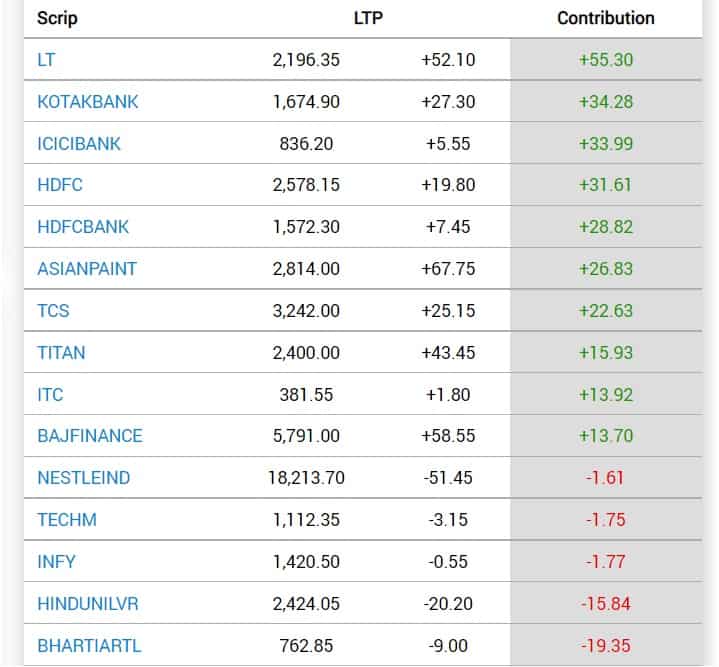Click NESTLEIND change value -51.45
Screen dimensions: 719x667
(448, 478)
